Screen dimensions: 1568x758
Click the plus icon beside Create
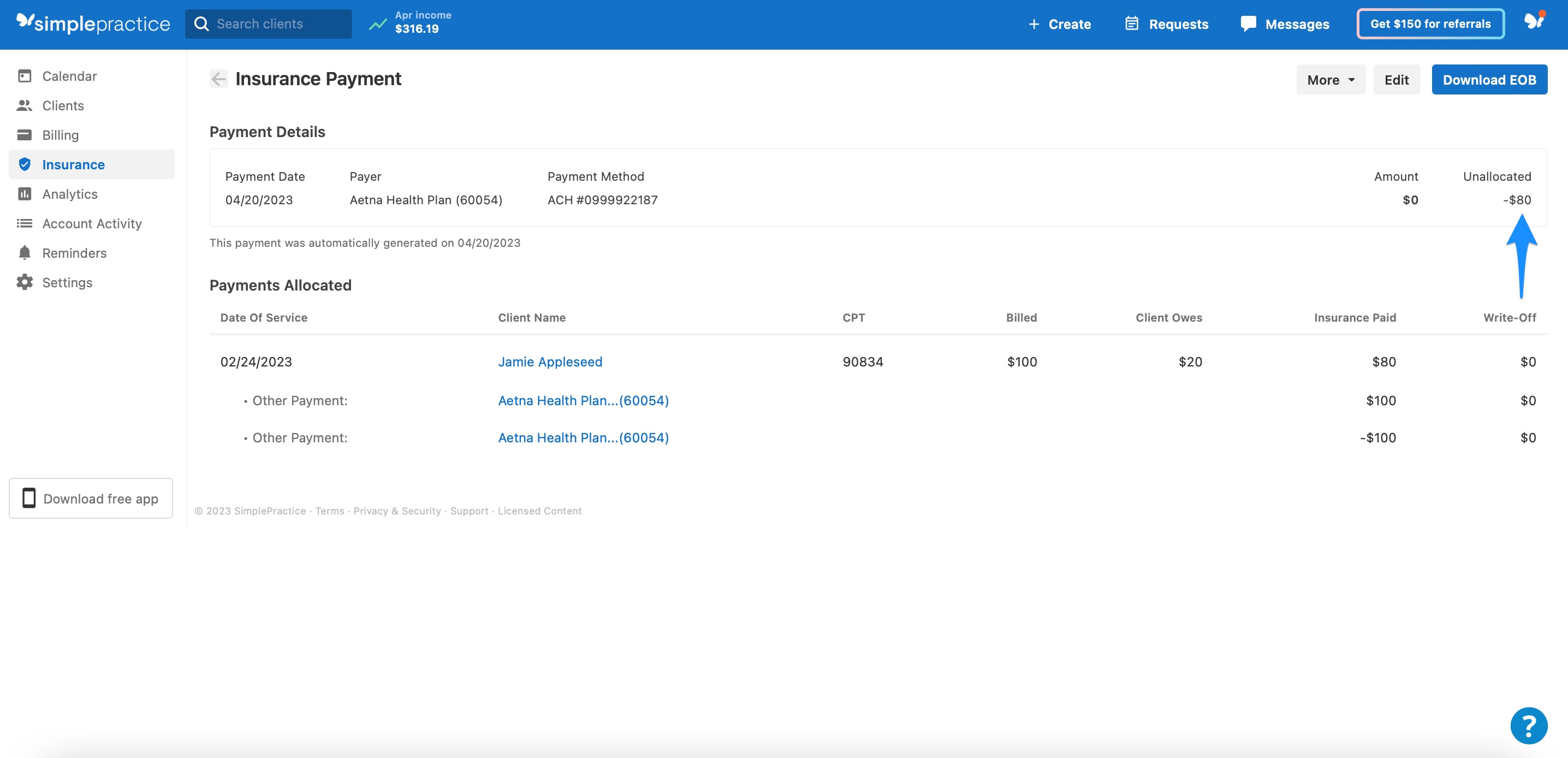pos(1034,25)
